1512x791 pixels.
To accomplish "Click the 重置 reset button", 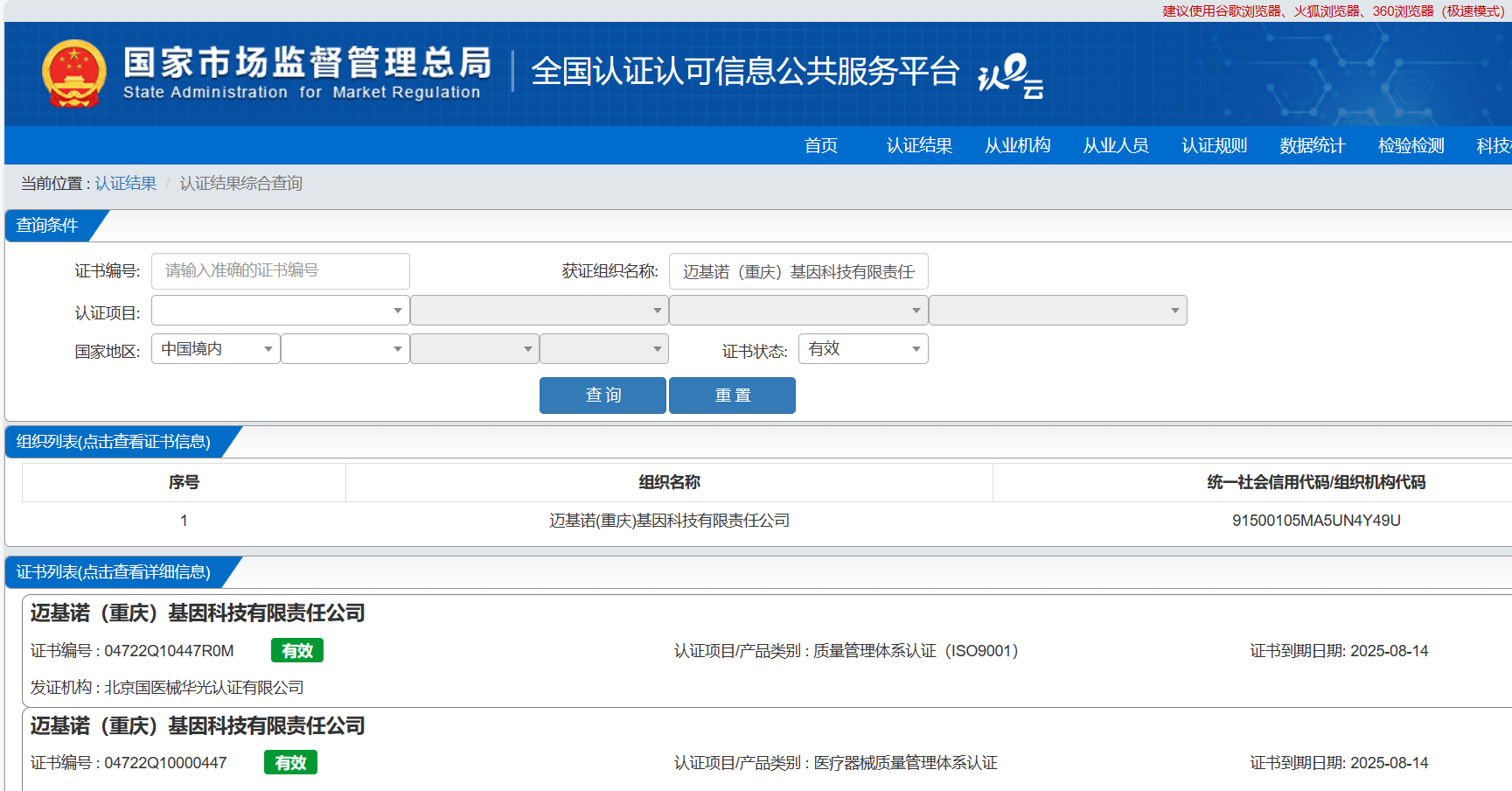I will click(732, 395).
